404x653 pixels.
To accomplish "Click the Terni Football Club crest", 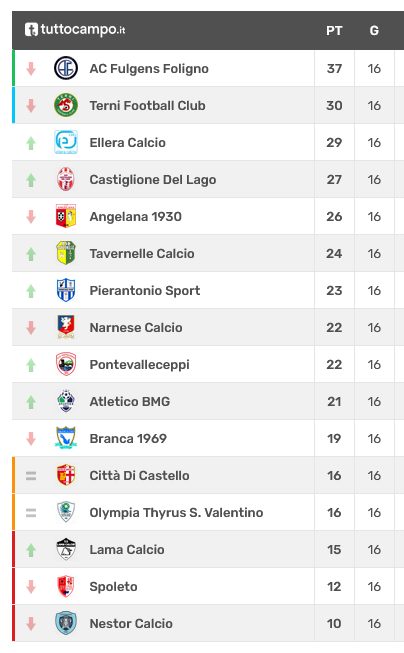I will click(x=66, y=105).
